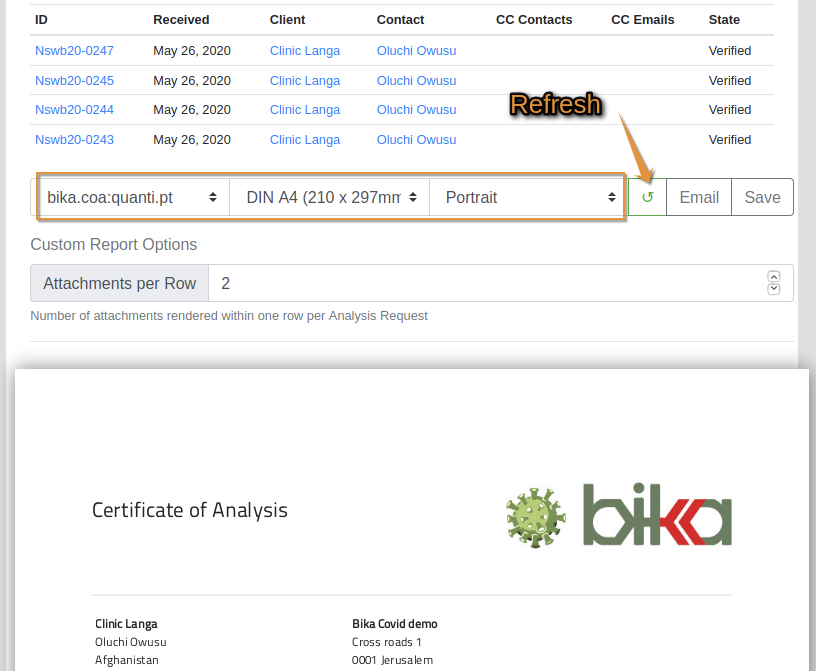Click the green Refresh reload icon

[x=647, y=197]
